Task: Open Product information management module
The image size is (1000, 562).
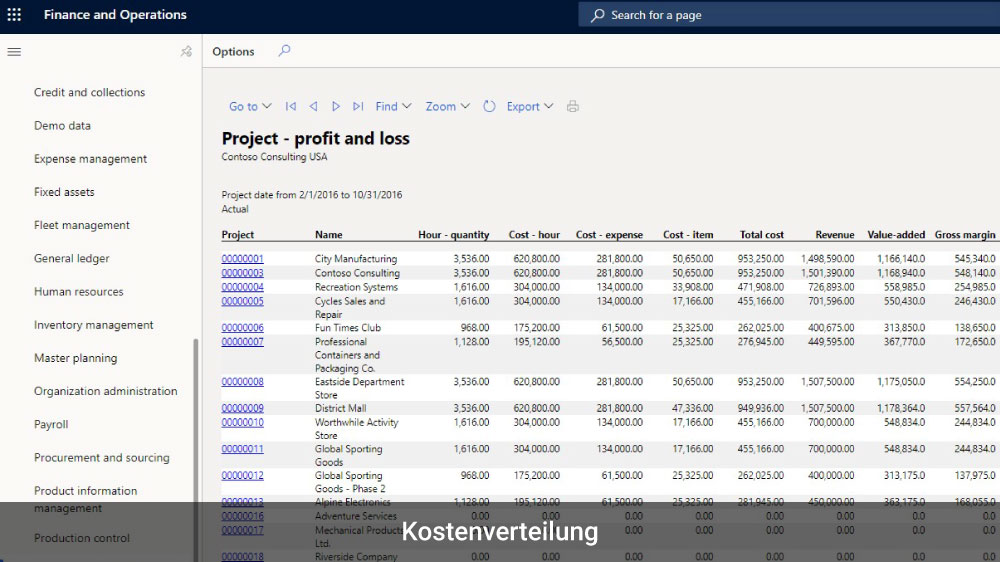Action: pyautogui.click(x=85, y=499)
